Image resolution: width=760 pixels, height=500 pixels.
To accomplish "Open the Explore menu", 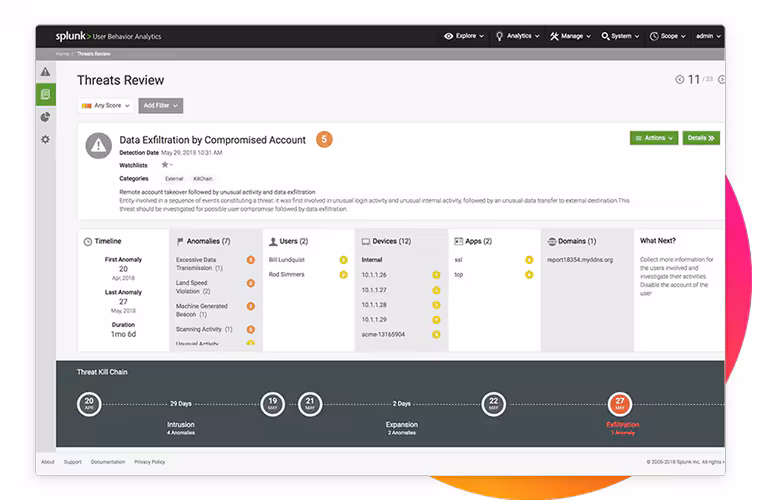I will pos(464,36).
